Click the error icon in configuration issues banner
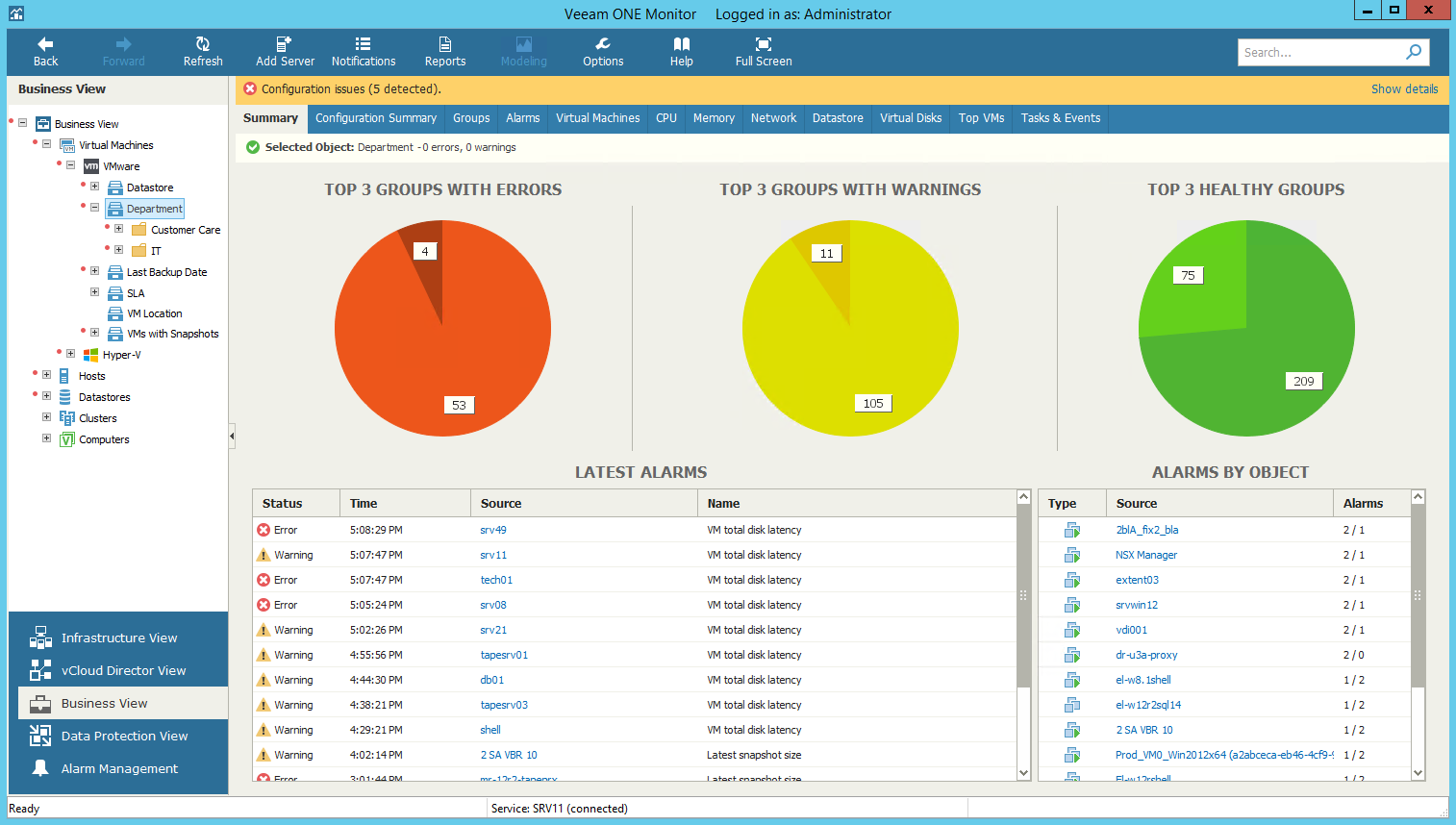 [250, 88]
